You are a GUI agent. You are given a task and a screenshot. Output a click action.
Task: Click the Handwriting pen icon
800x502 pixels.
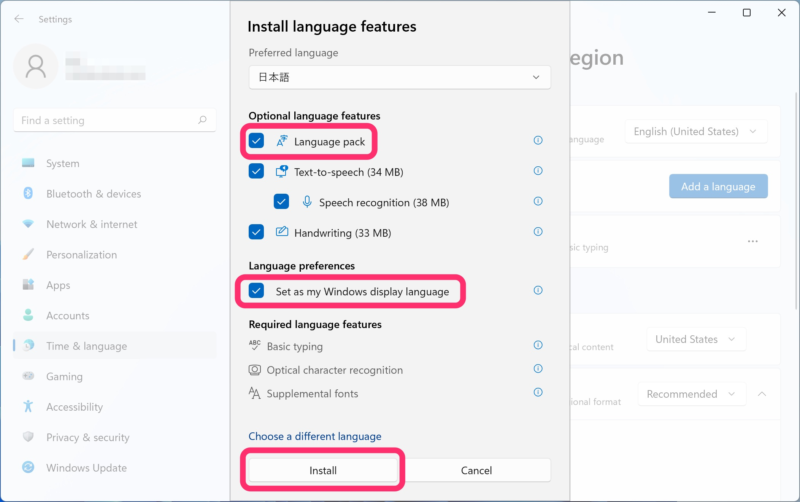282,232
